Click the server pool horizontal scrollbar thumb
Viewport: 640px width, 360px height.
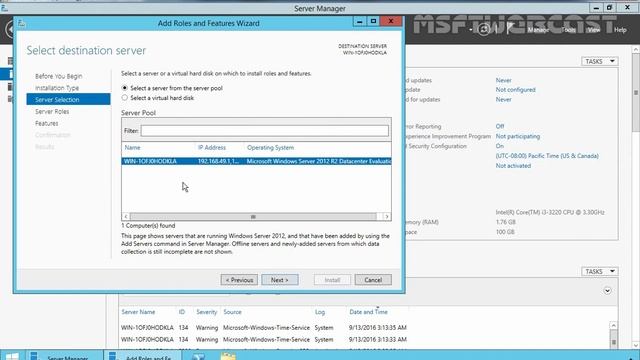pos(253,217)
